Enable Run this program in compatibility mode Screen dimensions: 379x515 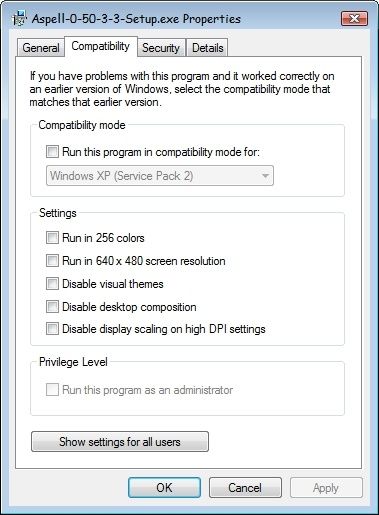pos(52,151)
